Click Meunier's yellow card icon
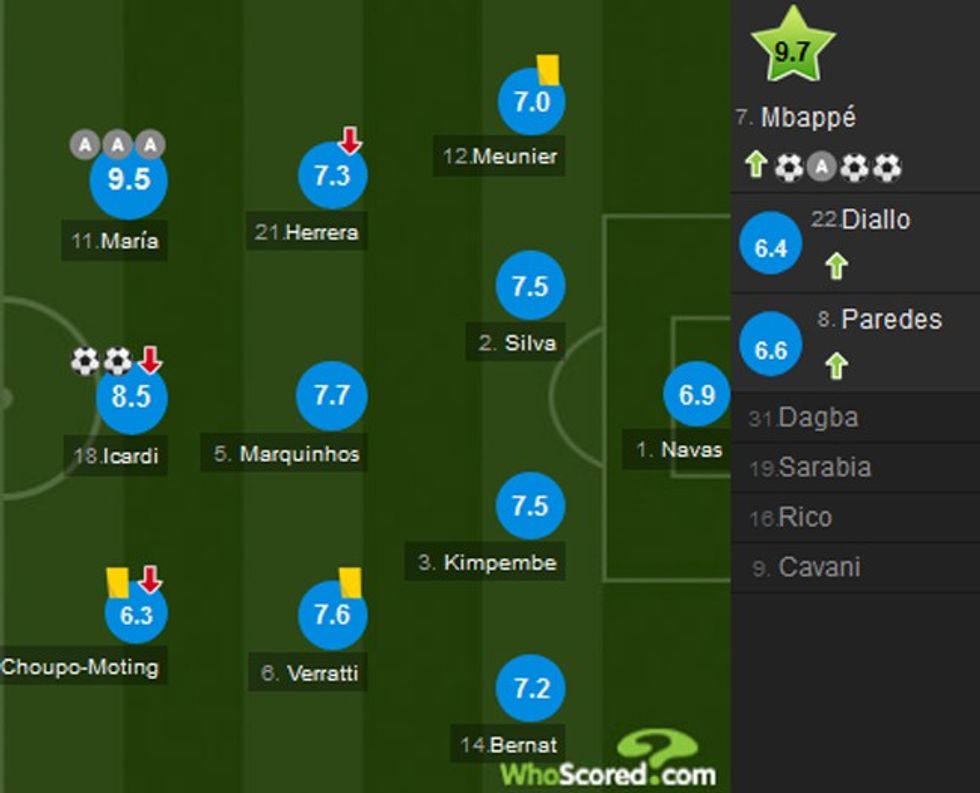The height and width of the screenshot is (793, 980). 547,68
